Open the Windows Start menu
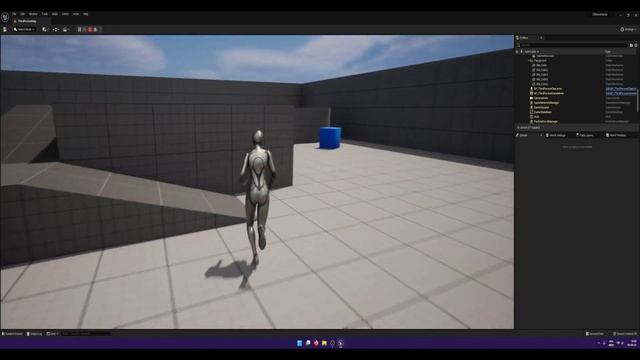Image resolution: width=640 pixels, height=360 pixels. click(300, 343)
